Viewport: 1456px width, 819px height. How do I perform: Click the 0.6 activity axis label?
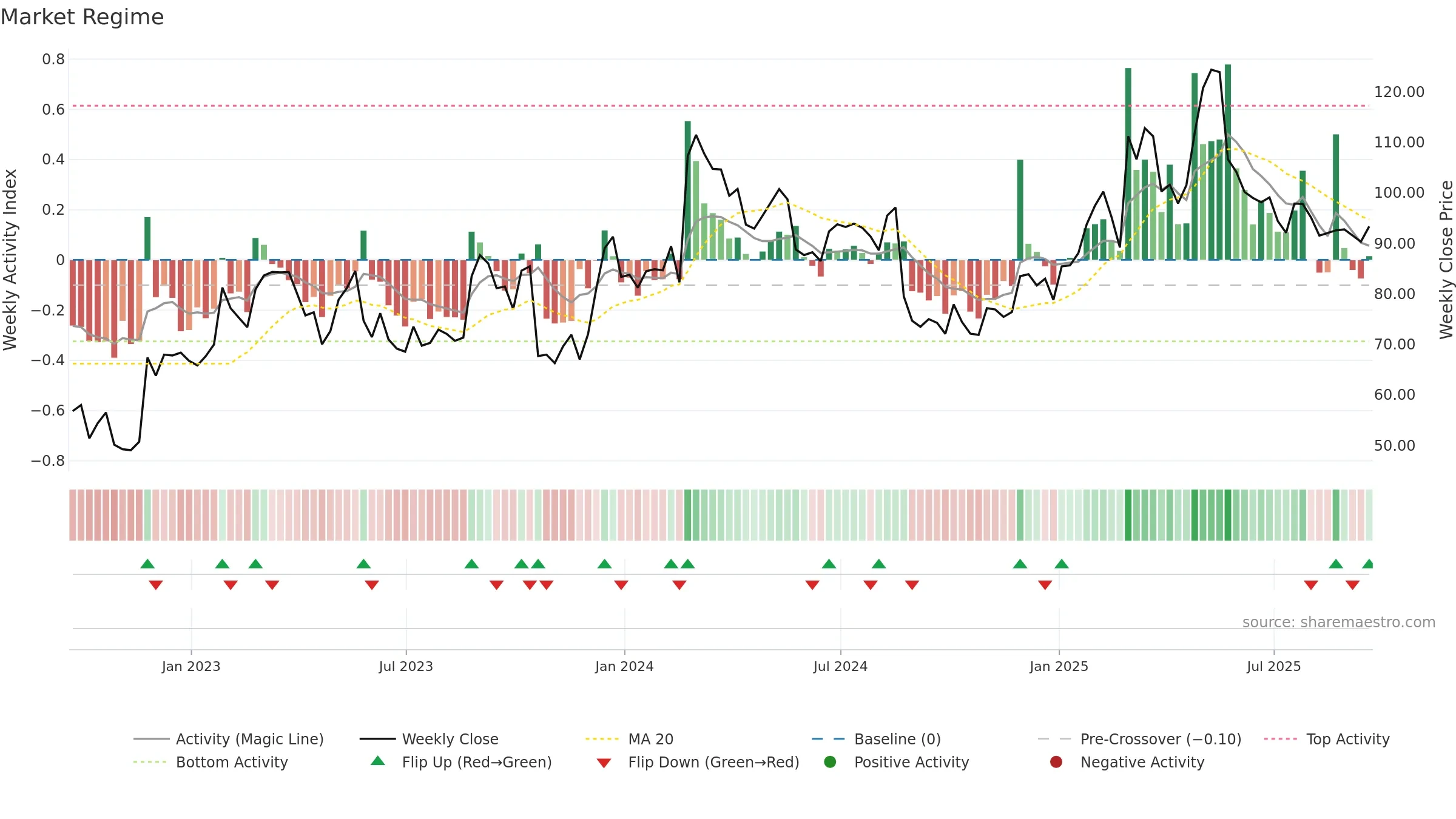[x=53, y=110]
